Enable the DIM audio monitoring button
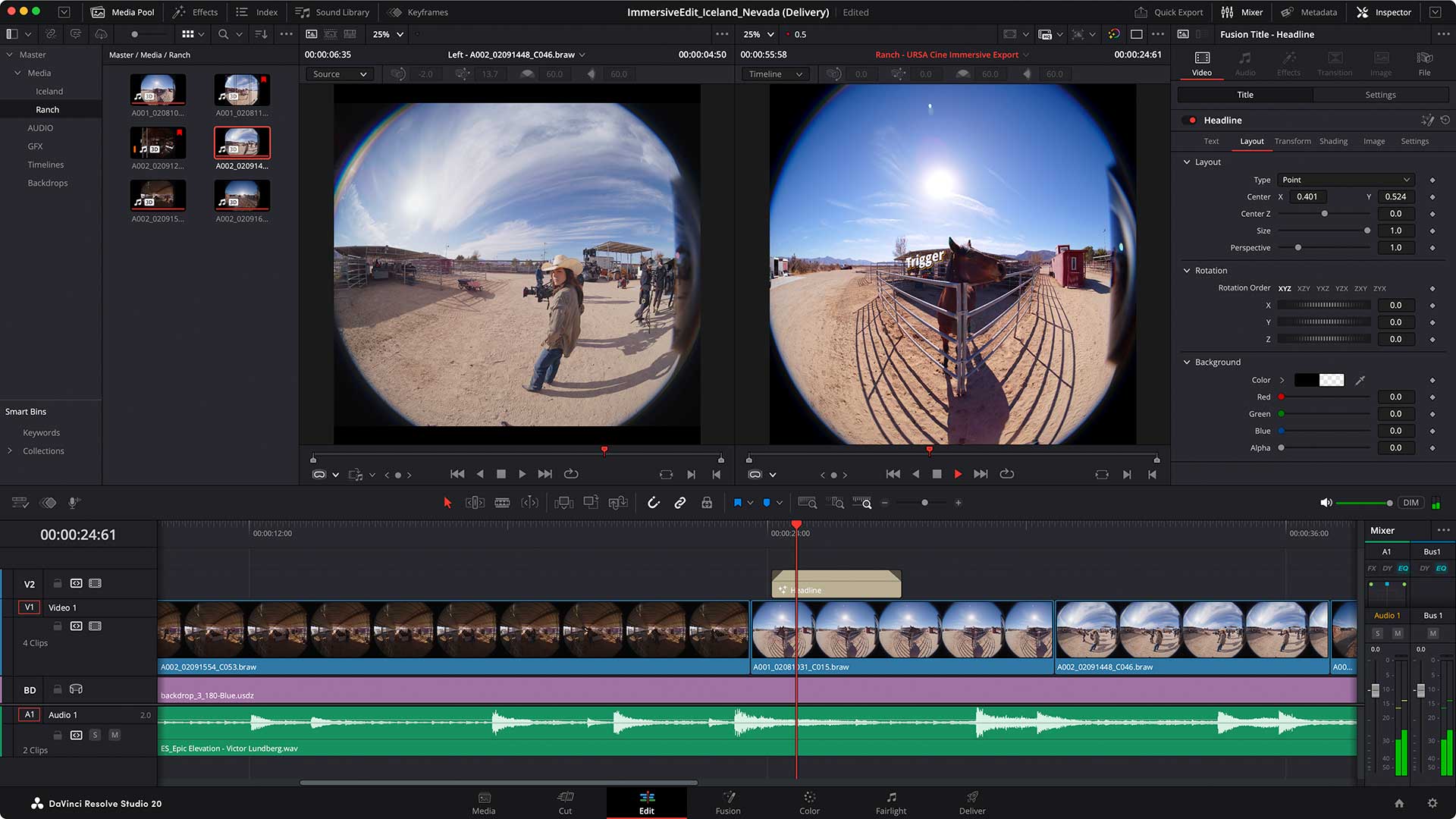This screenshot has width=1456, height=819. [x=1410, y=502]
